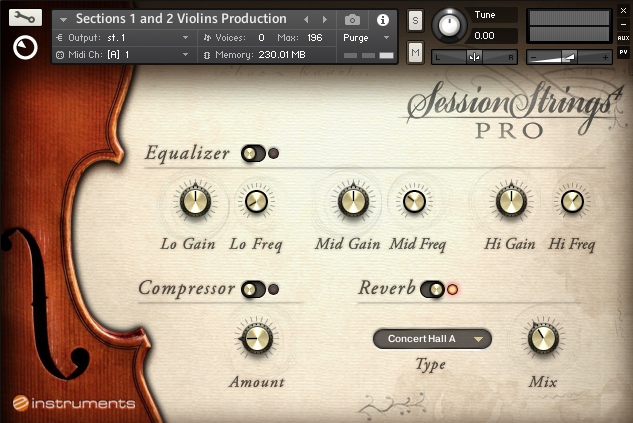
Task: Minimize the instrument with minus button
Action: coord(623,24)
